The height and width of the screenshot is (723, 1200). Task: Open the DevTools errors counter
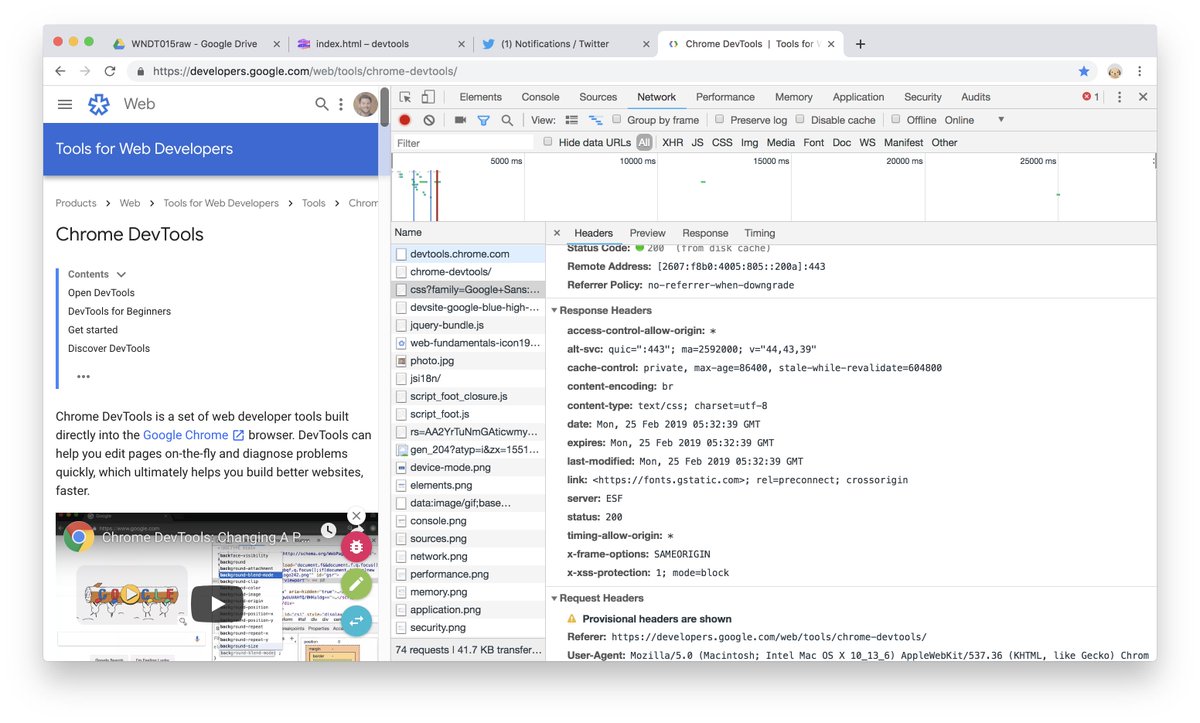[1090, 97]
